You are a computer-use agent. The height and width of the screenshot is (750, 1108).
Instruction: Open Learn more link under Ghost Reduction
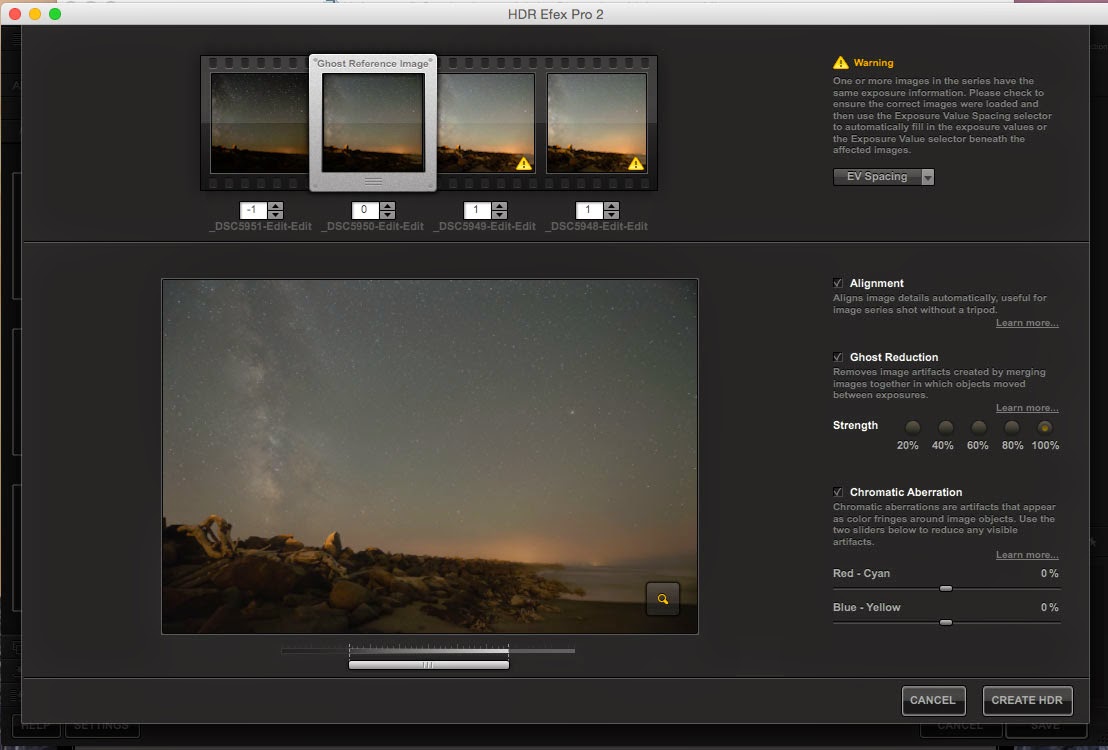point(1027,408)
